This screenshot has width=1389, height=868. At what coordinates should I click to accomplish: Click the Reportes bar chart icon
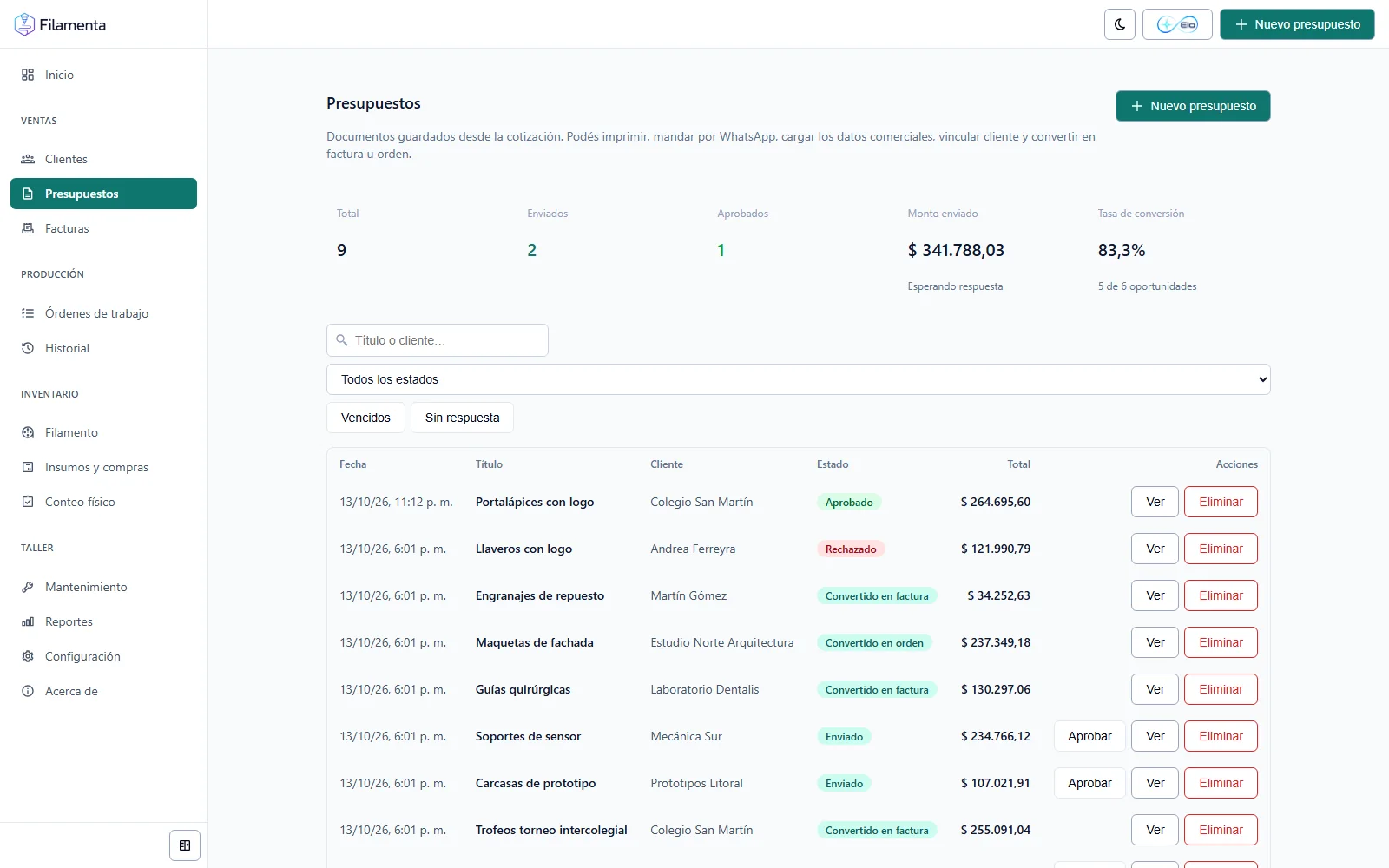click(x=28, y=621)
